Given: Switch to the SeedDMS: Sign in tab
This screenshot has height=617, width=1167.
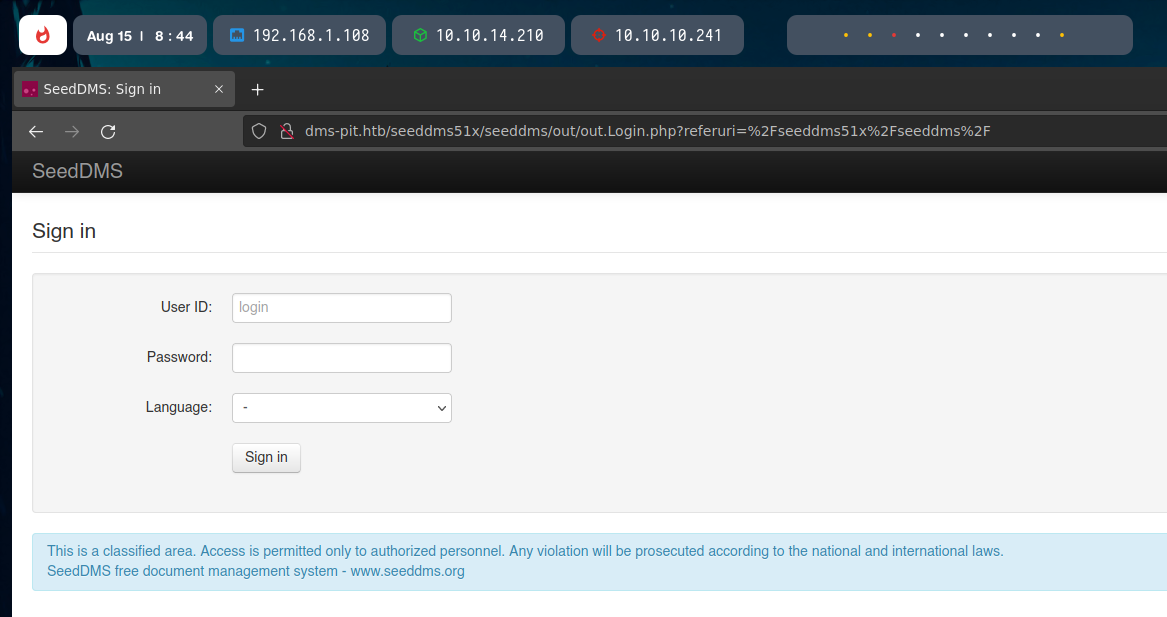Looking at the screenshot, I should tap(110, 89).
